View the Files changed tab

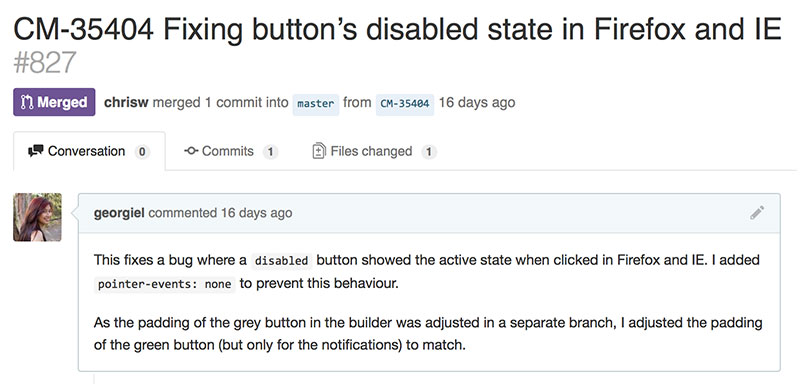click(374, 151)
